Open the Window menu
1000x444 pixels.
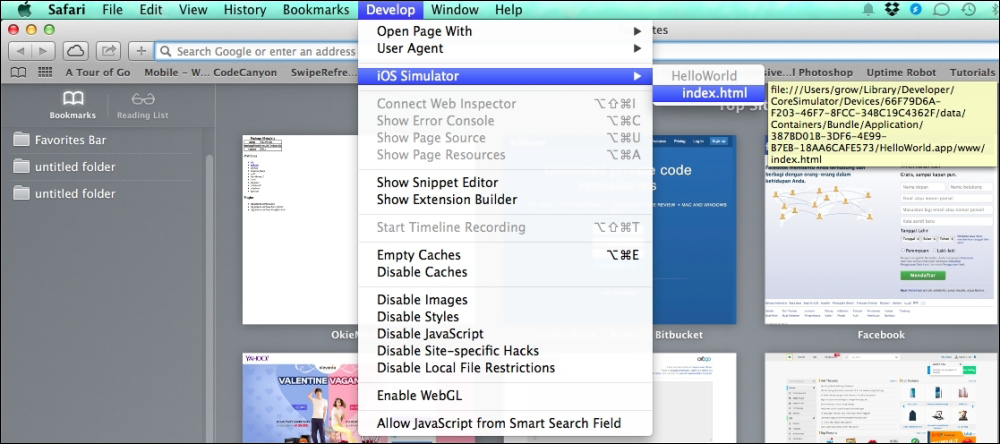455,10
